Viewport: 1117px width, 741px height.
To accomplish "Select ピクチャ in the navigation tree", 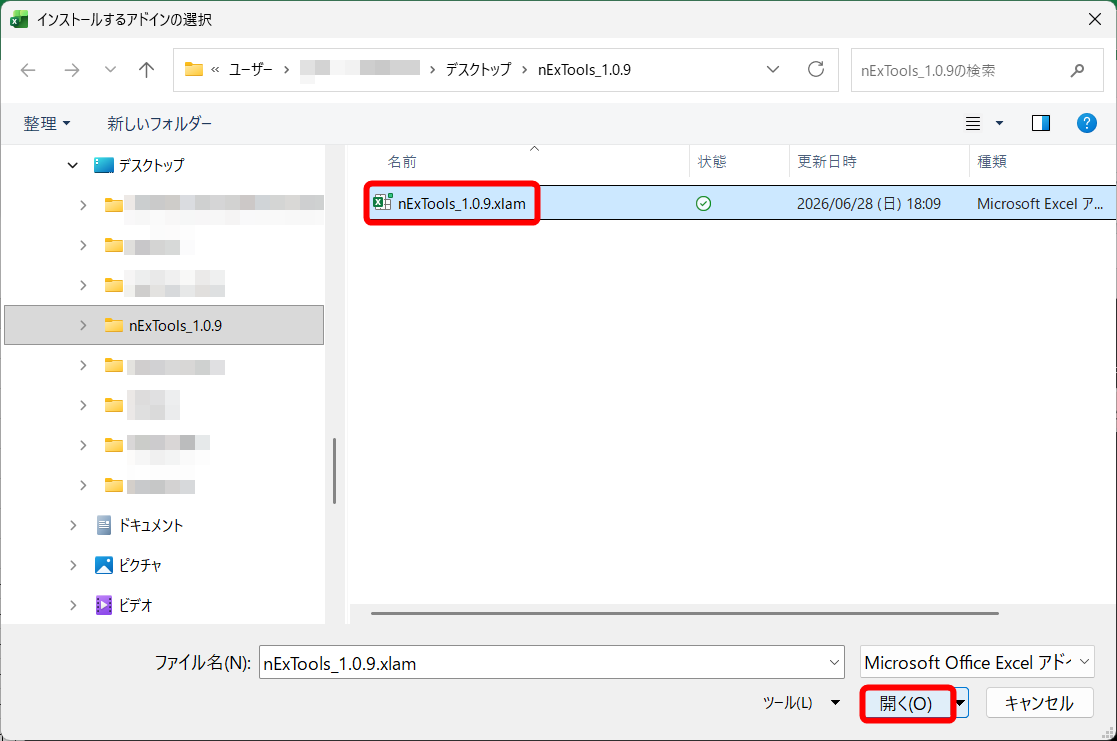I will [x=140, y=565].
